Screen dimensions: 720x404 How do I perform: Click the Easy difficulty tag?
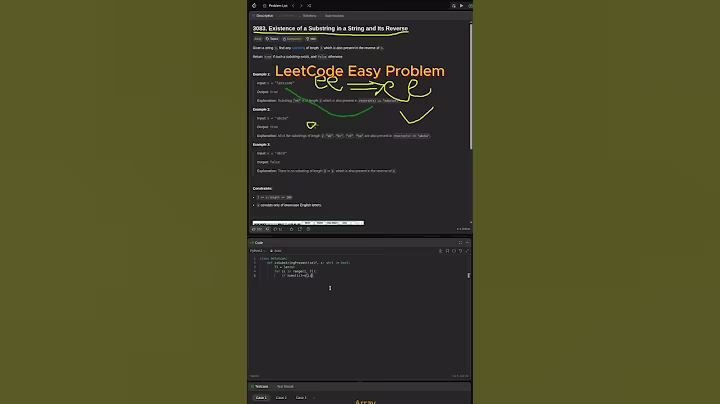(258, 39)
